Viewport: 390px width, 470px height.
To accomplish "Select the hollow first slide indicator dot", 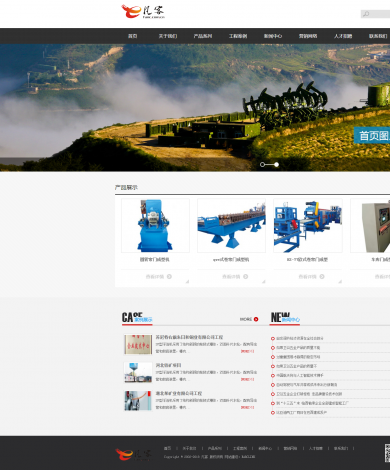I will coord(262,164).
